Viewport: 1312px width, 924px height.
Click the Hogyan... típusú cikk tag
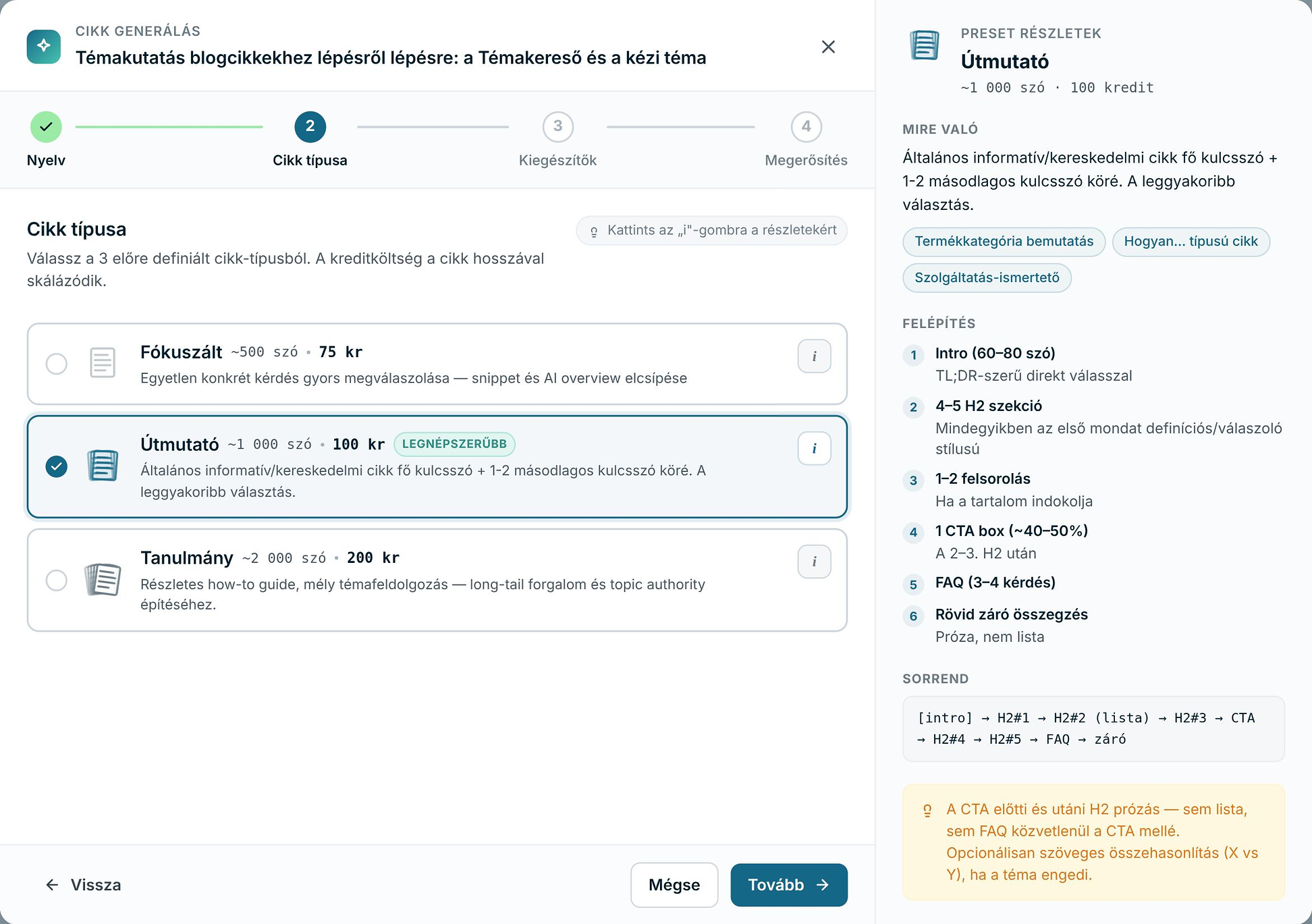coord(1191,242)
